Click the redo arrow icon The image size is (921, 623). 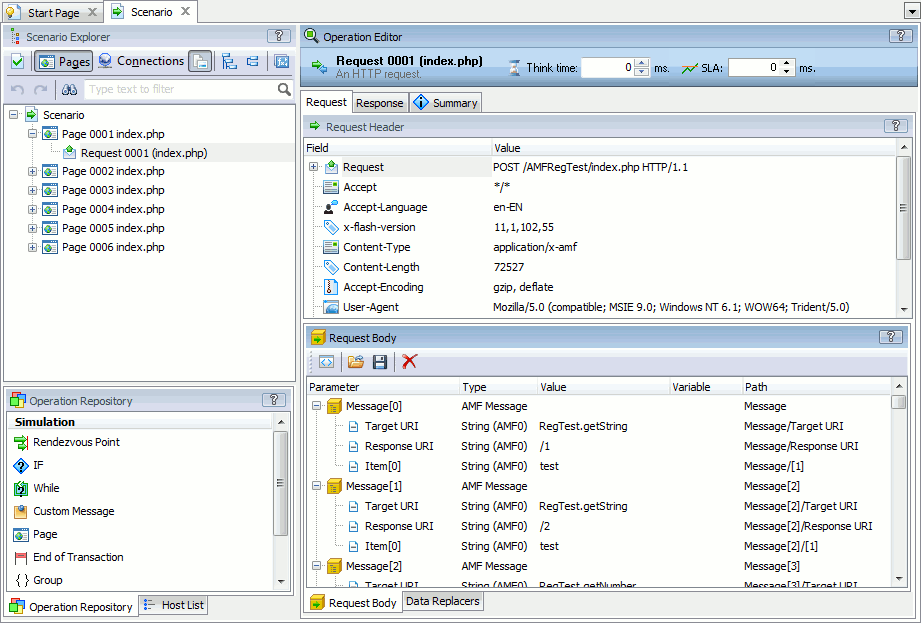pos(41,89)
